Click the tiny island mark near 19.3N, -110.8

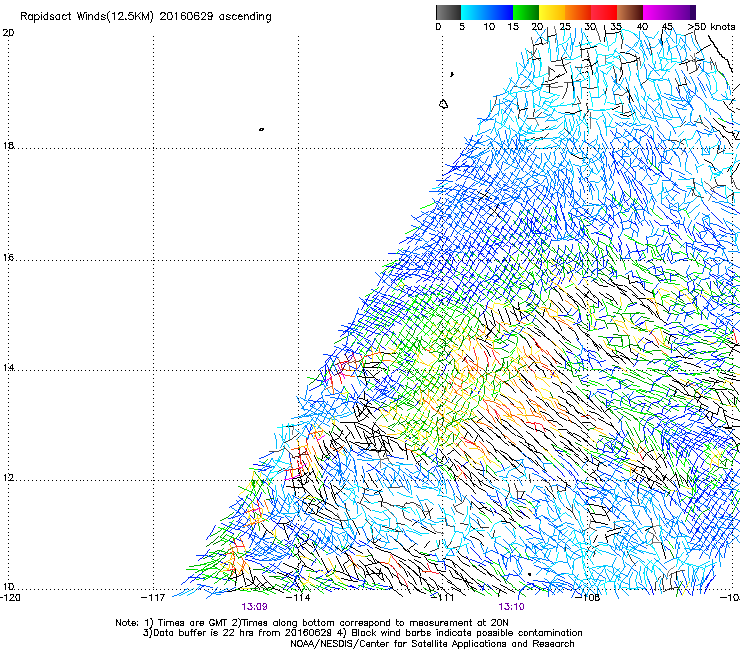[452, 74]
